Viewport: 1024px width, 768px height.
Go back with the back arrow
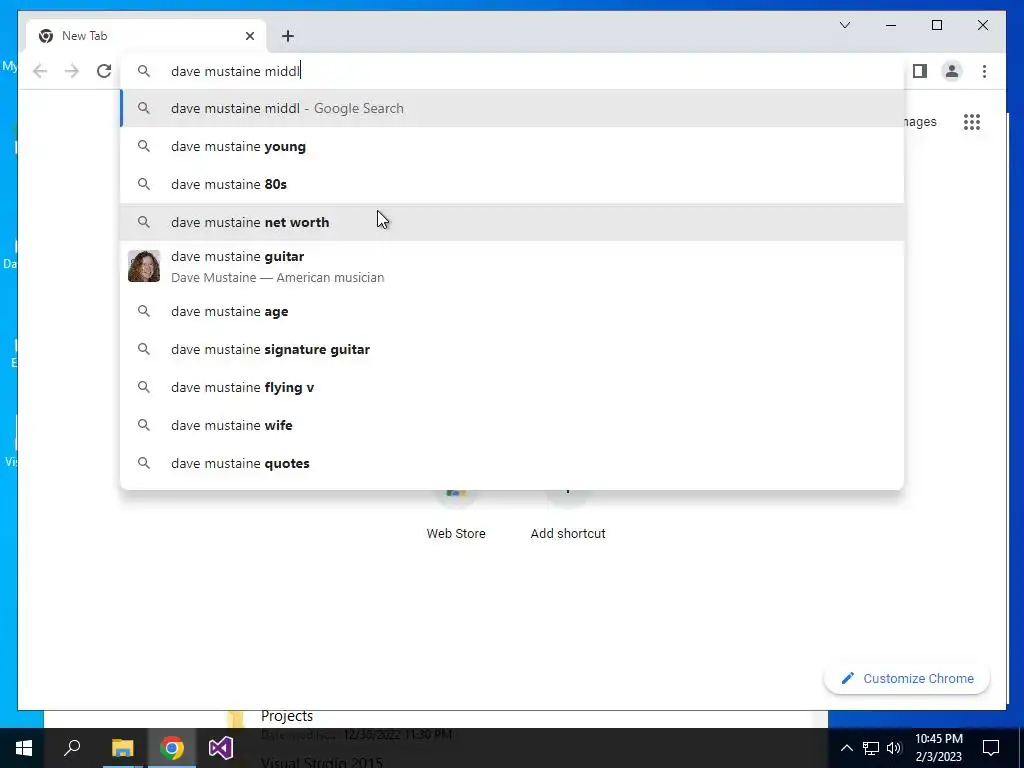click(x=40, y=71)
